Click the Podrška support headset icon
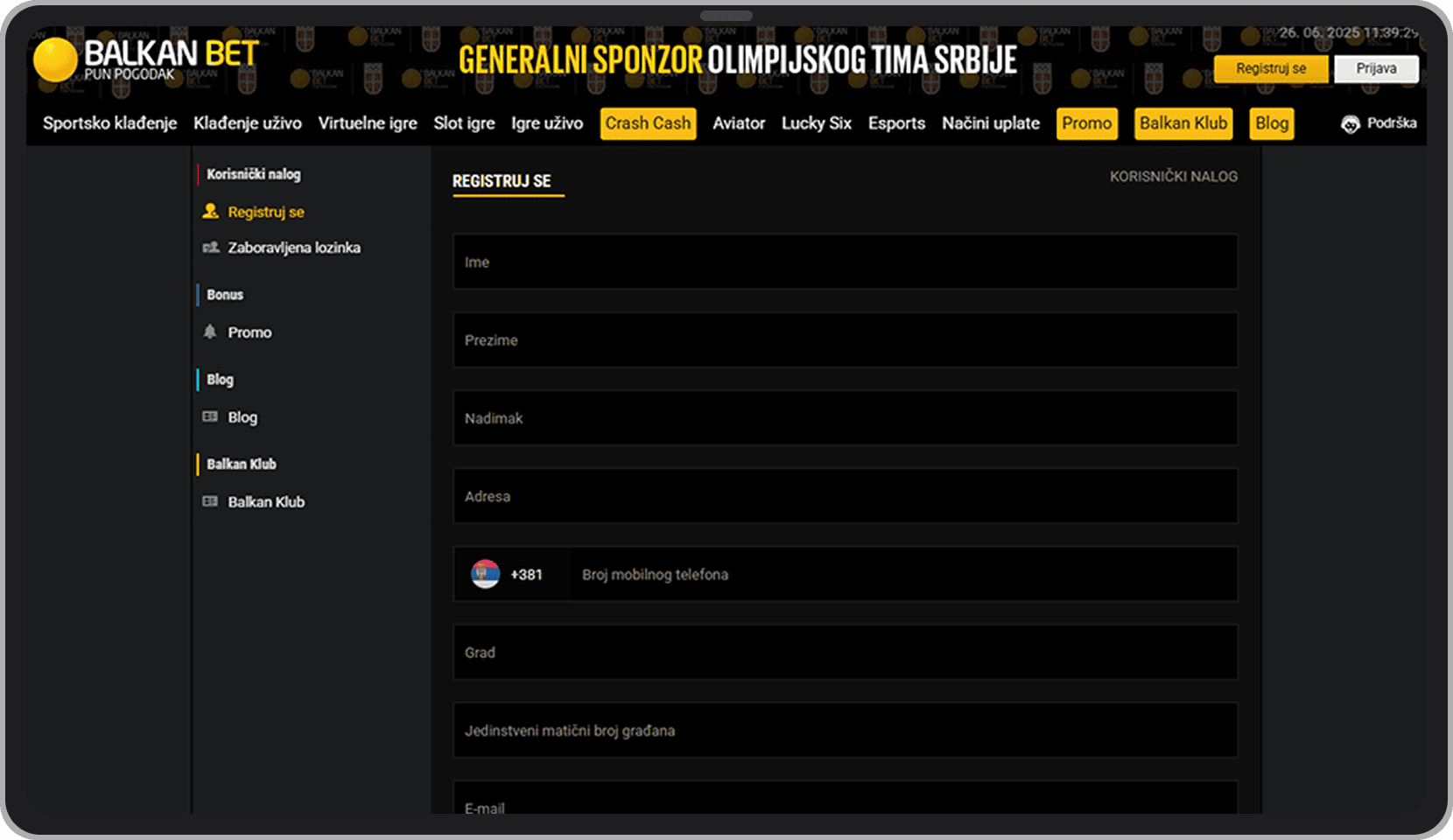This screenshot has height=840, width=1453. tap(1351, 123)
